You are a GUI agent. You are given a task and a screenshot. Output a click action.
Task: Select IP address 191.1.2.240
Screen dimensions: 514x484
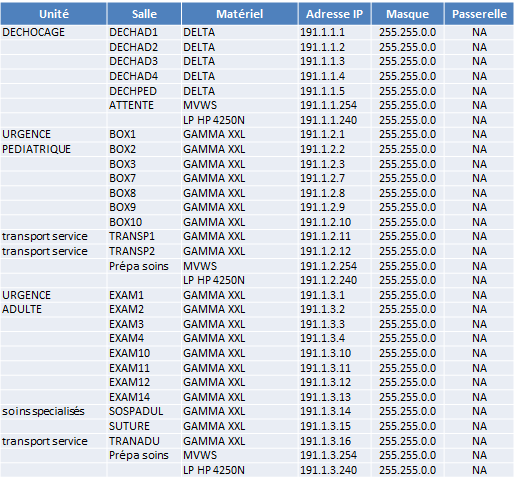click(x=328, y=280)
